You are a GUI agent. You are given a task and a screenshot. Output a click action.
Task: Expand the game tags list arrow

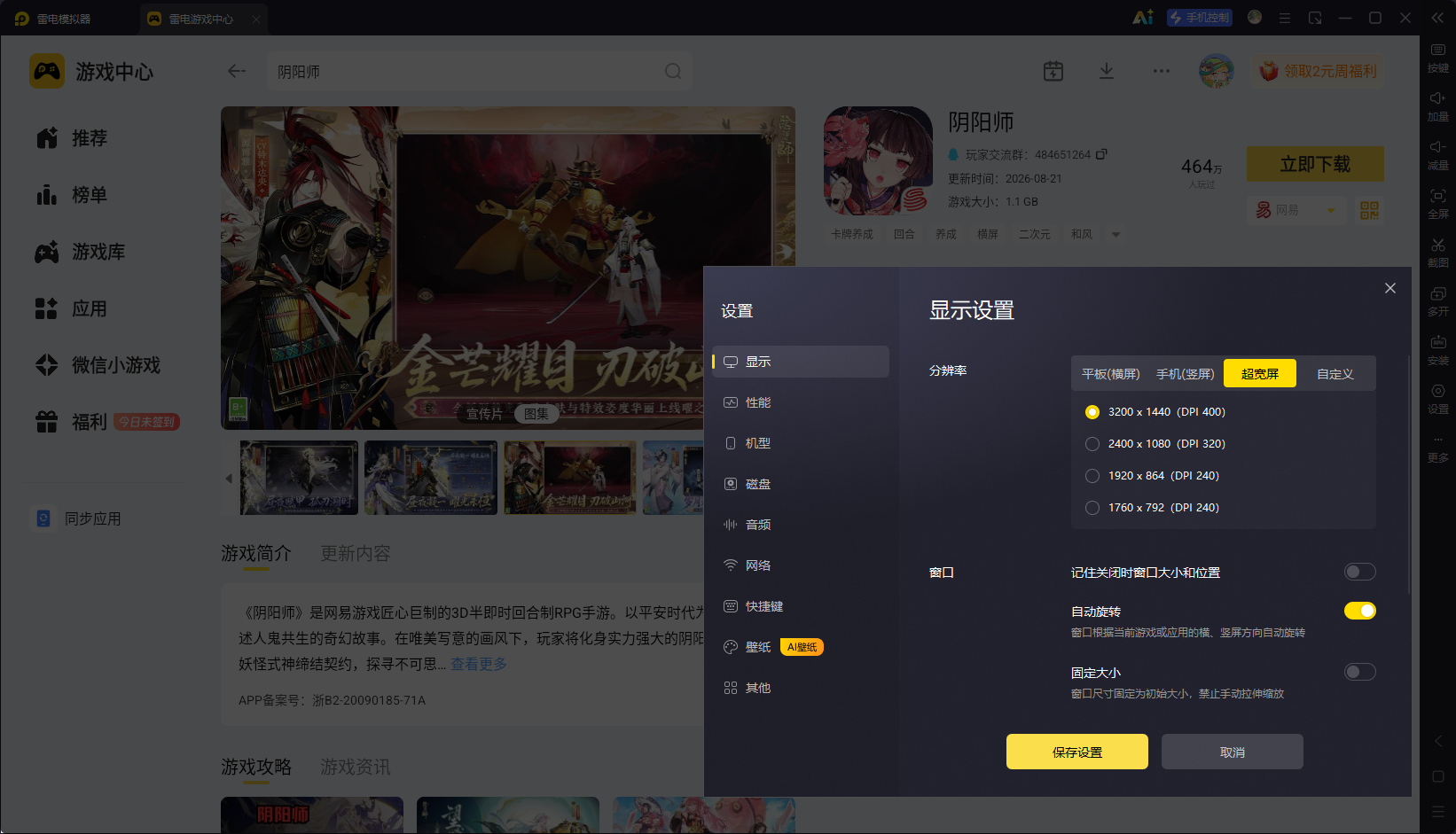(x=1115, y=235)
